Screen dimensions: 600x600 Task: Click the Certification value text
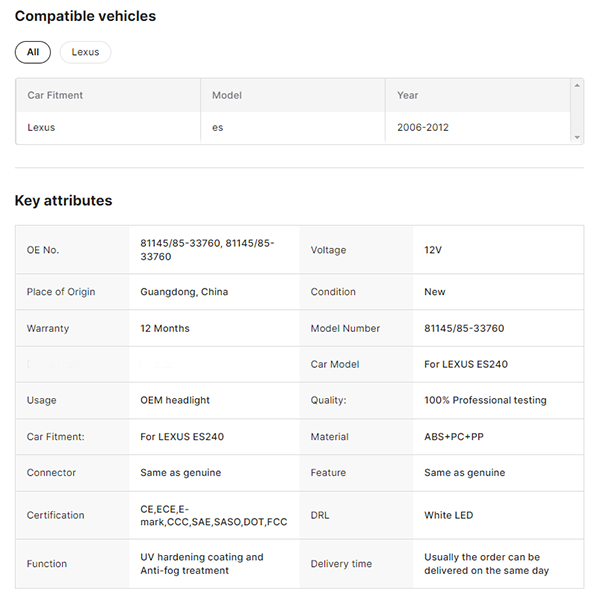coord(214,515)
